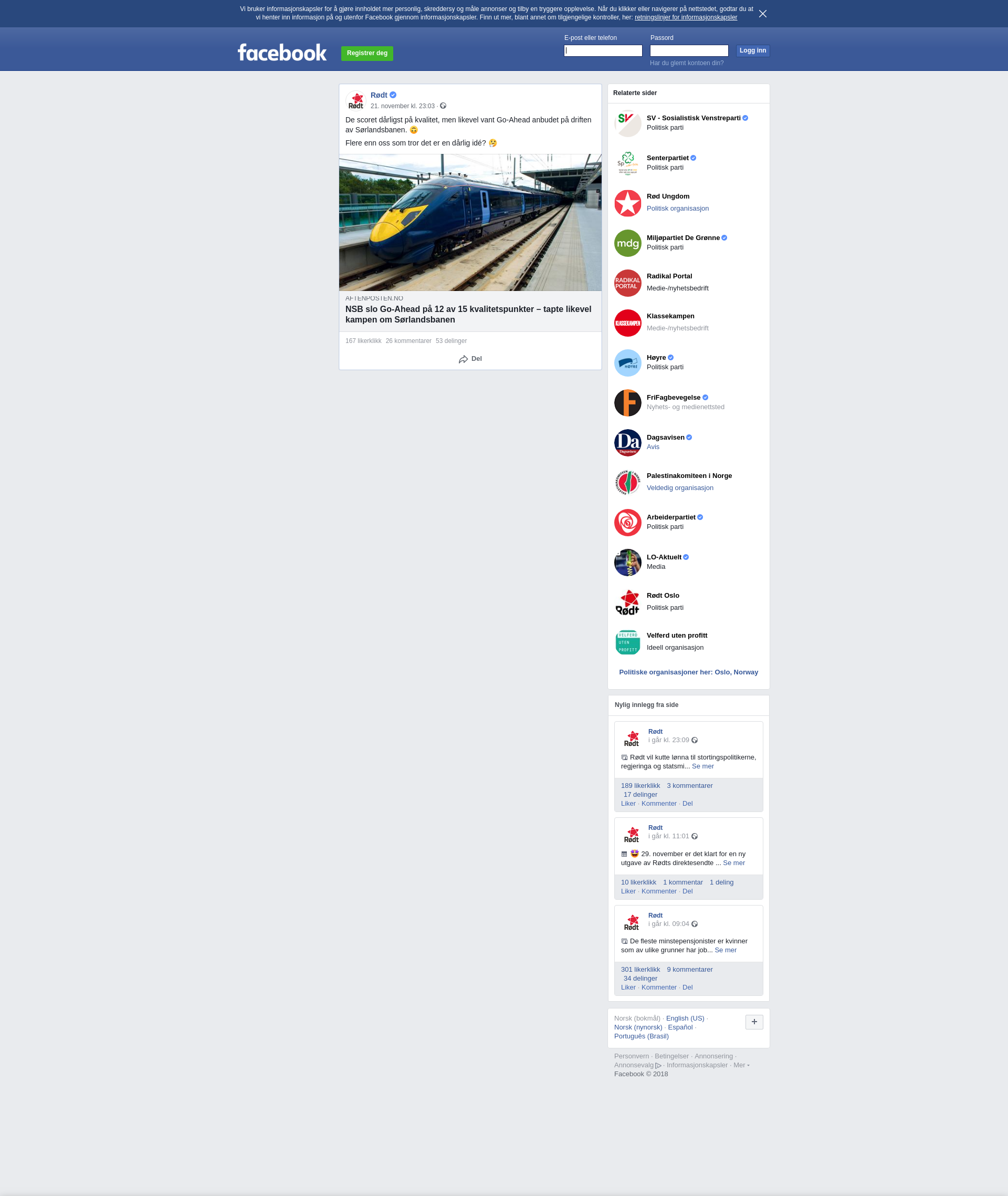Focus the E-post eller telefon field

[603, 51]
